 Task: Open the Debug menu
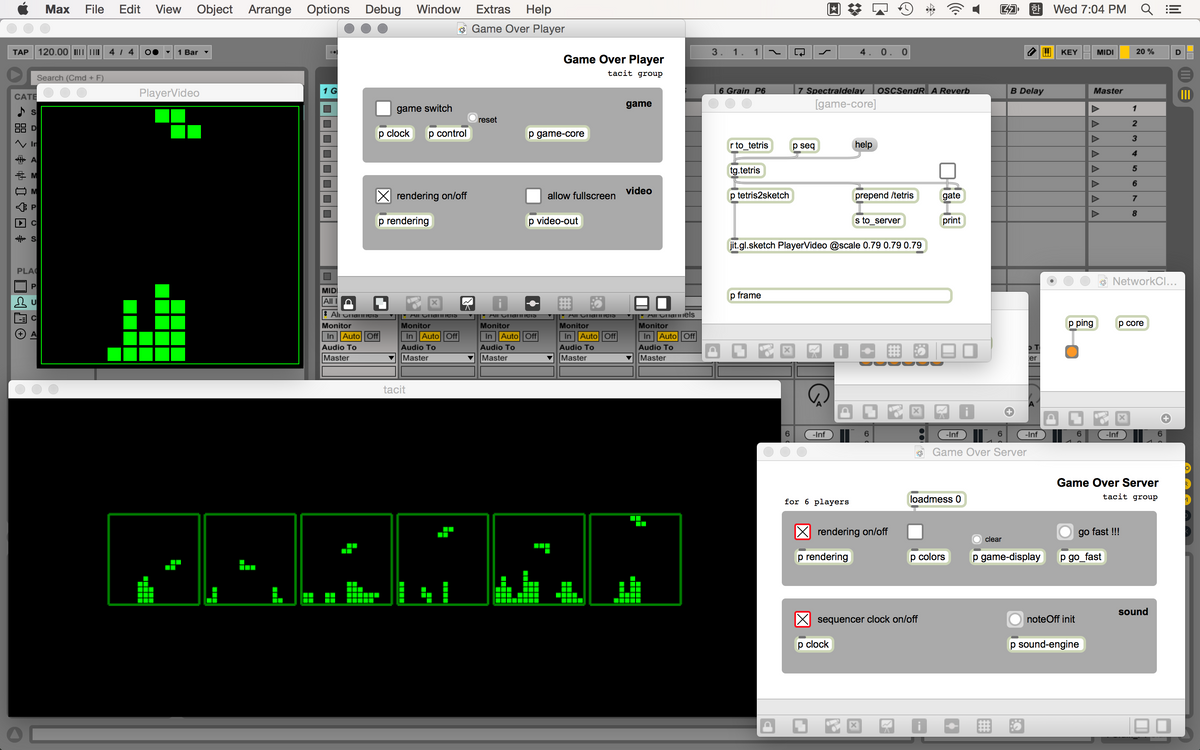[383, 9]
